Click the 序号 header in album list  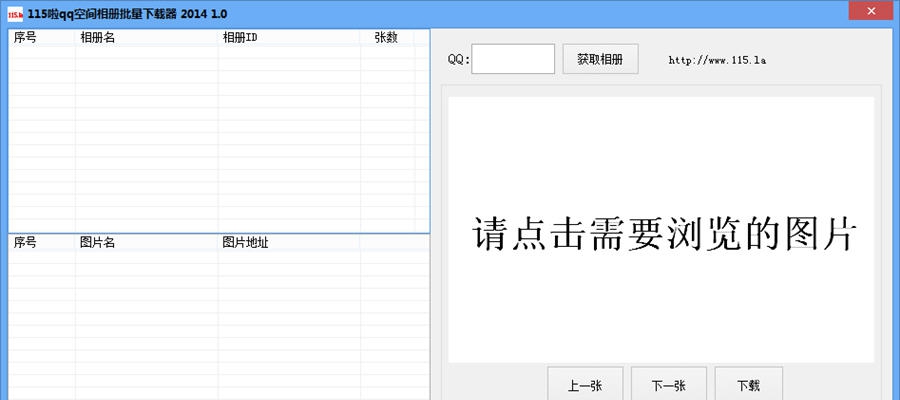click(42, 38)
